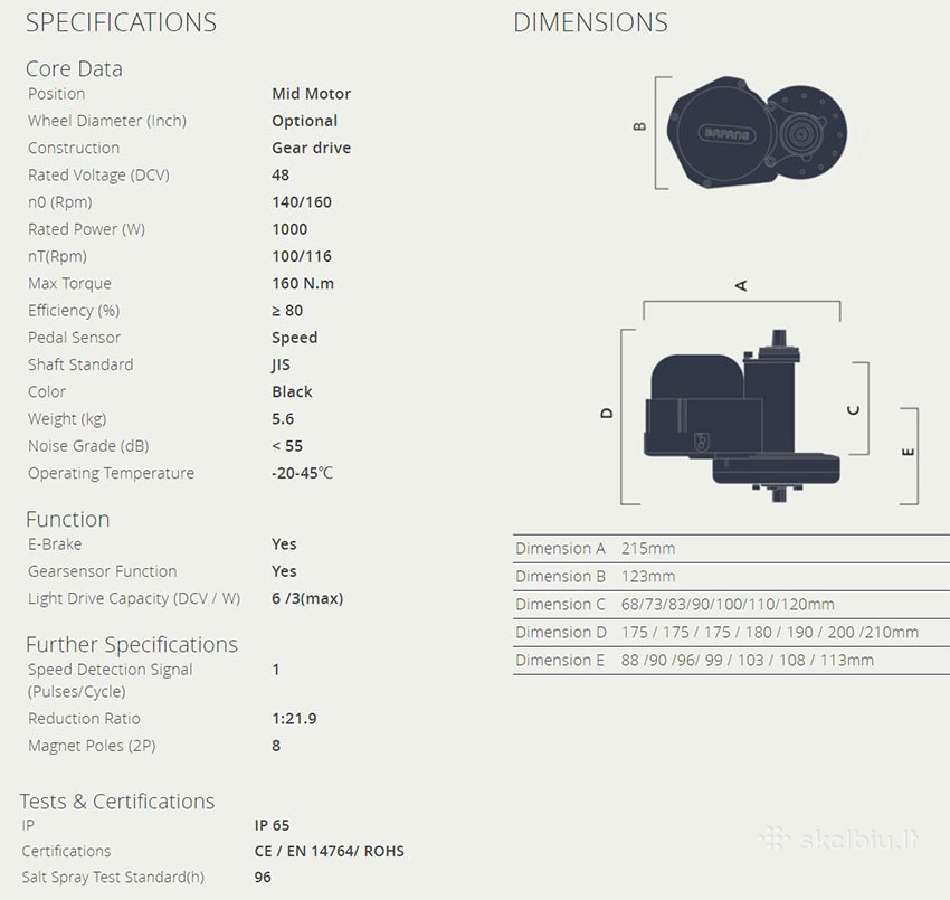
Task: Select the Dimension B bracket label
Action: coord(639,127)
